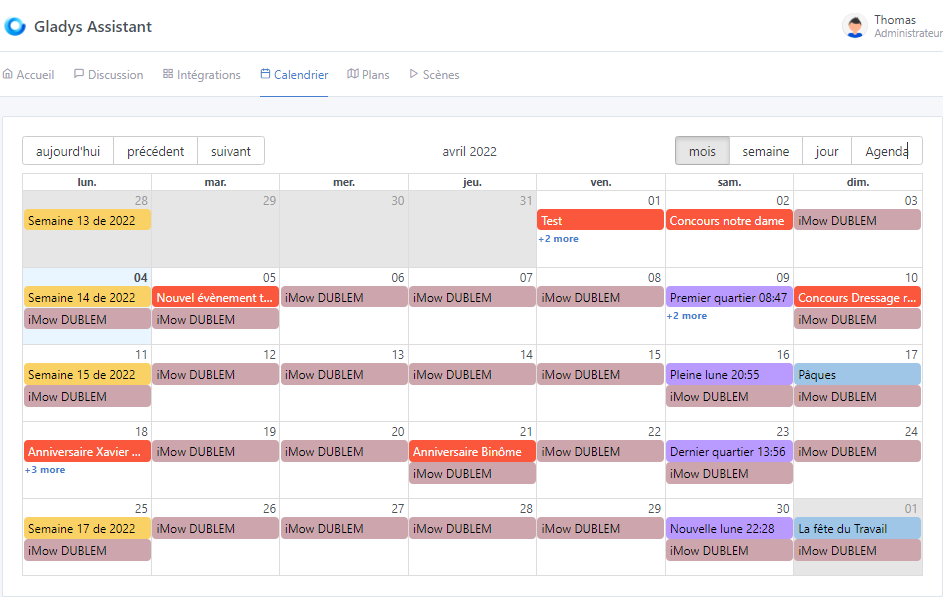This screenshot has height=597, width=943.
Task: Switch calendar to jour view
Action: click(827, 151)
